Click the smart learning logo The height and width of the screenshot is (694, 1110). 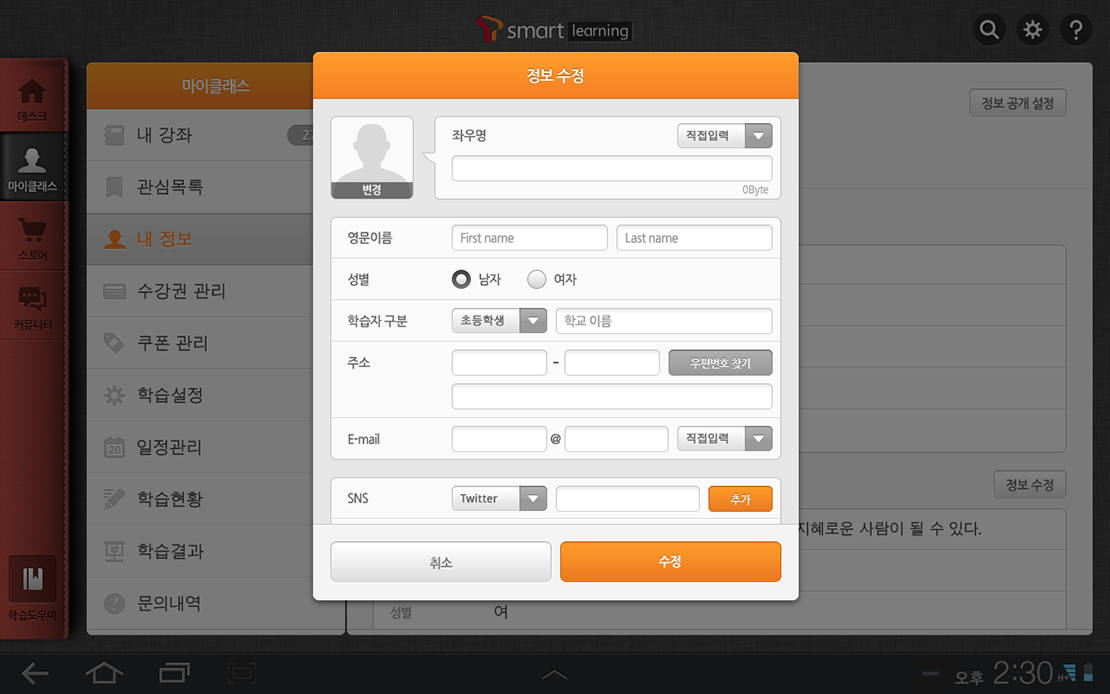coord(554,30)
